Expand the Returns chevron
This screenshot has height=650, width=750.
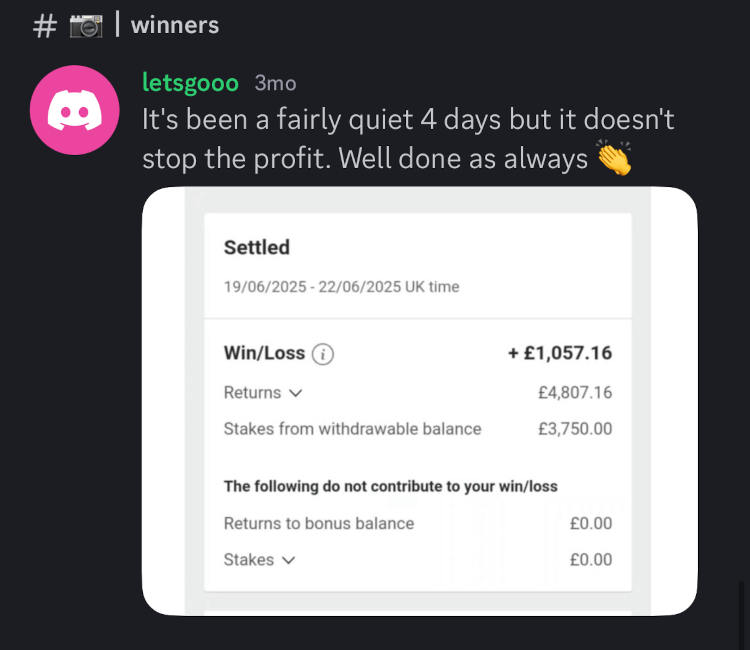[295, 393]
